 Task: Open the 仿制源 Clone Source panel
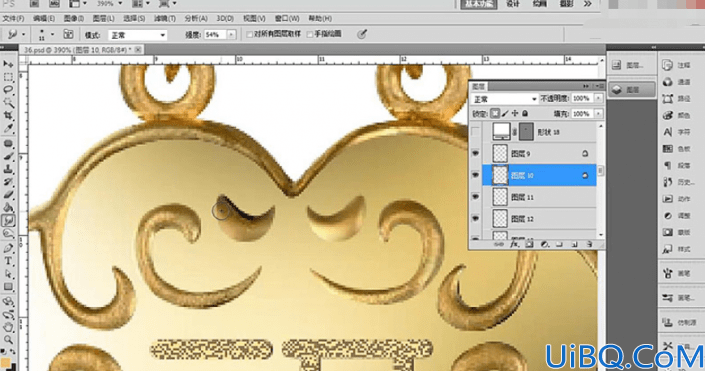[x=678, y=322]
